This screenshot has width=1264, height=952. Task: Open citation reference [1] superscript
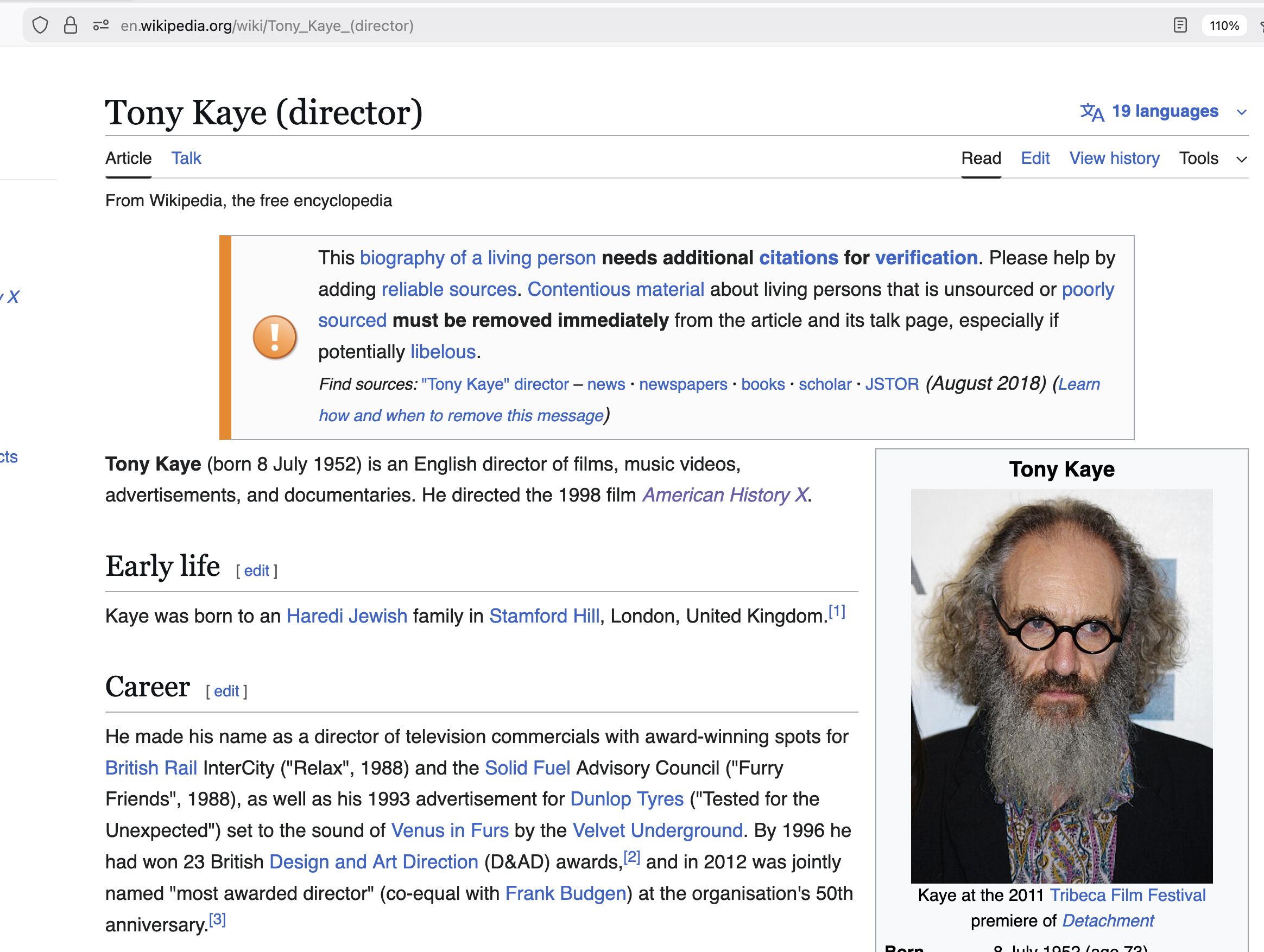[x=837, y=612]
